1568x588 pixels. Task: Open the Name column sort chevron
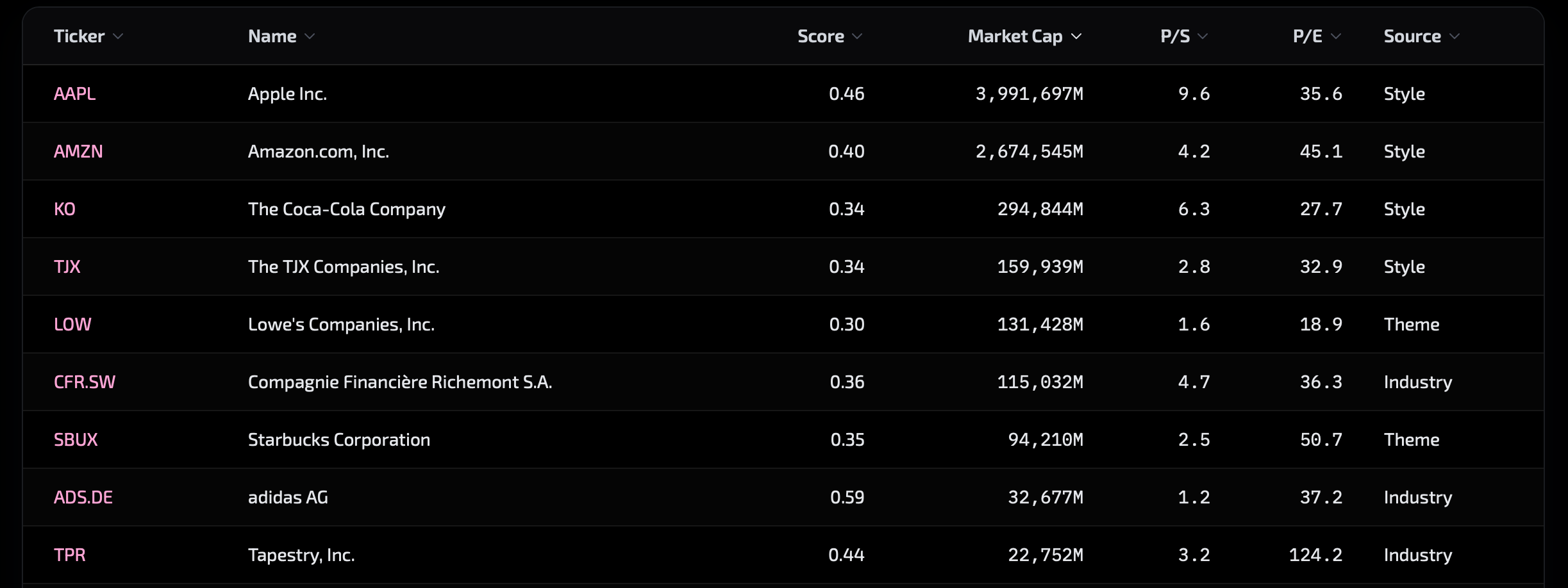(x=310, y=37)
